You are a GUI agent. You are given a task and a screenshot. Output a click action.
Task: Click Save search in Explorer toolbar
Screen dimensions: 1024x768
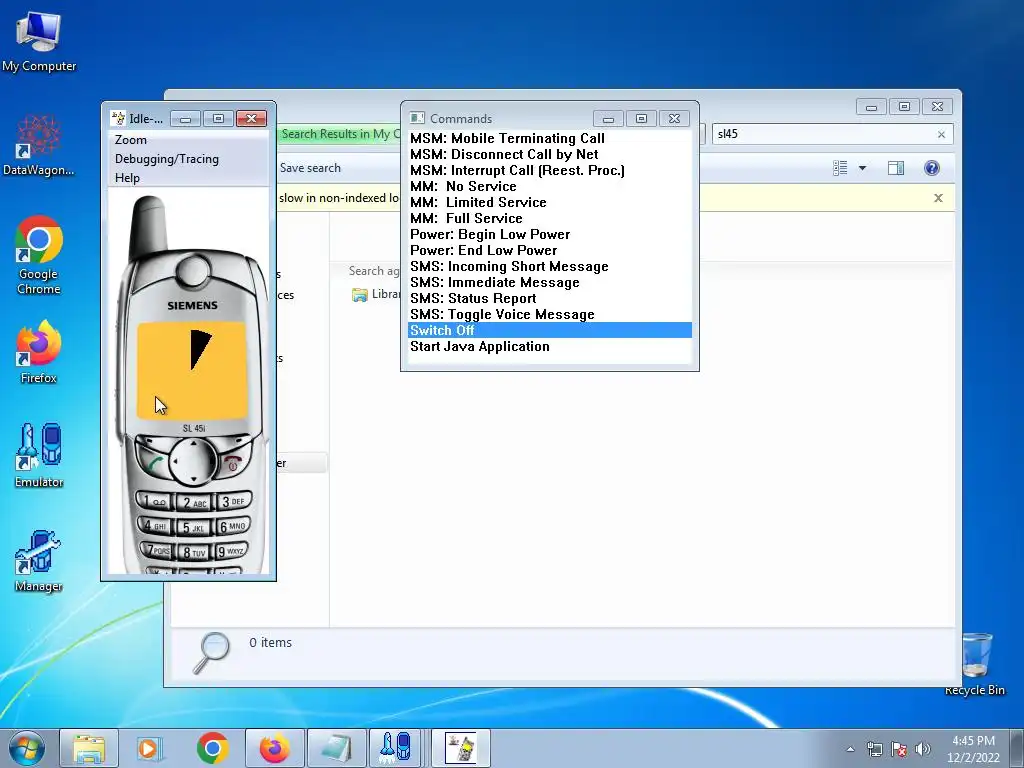[310, 168]
